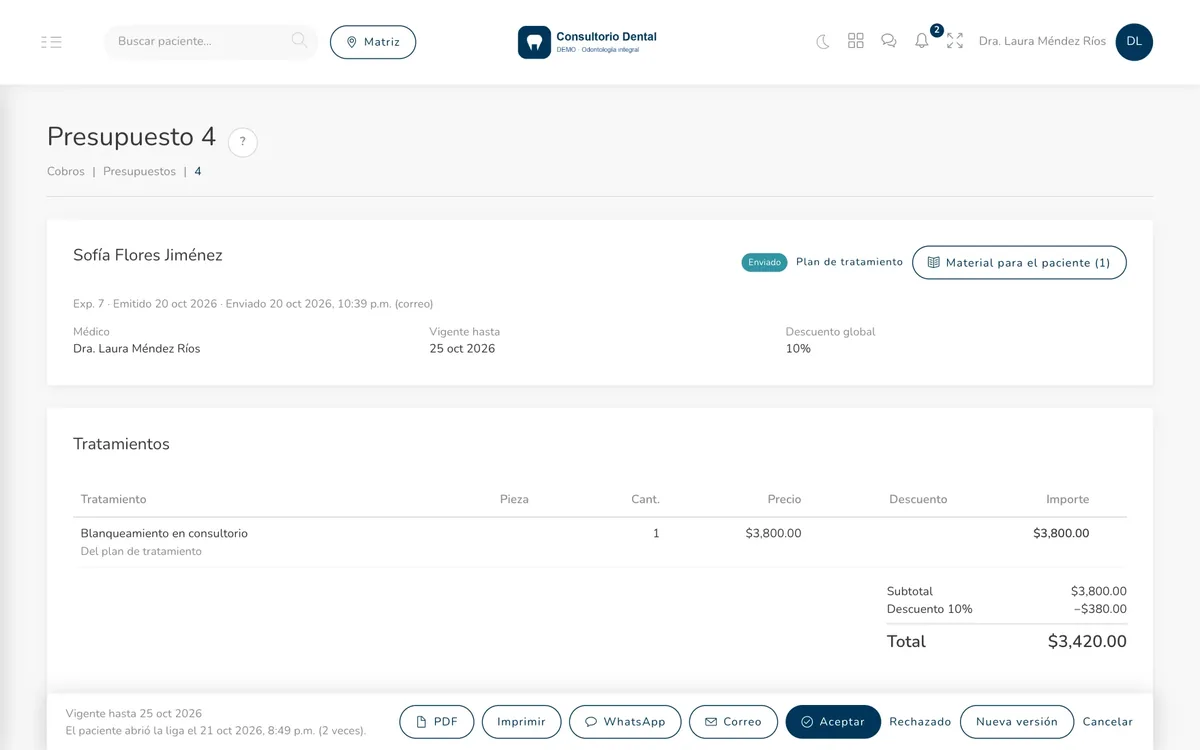Image resolution: width=1200 pixels, height=750 pixels.
Task: Open the chat messages icon
Action: coord(889,41)
